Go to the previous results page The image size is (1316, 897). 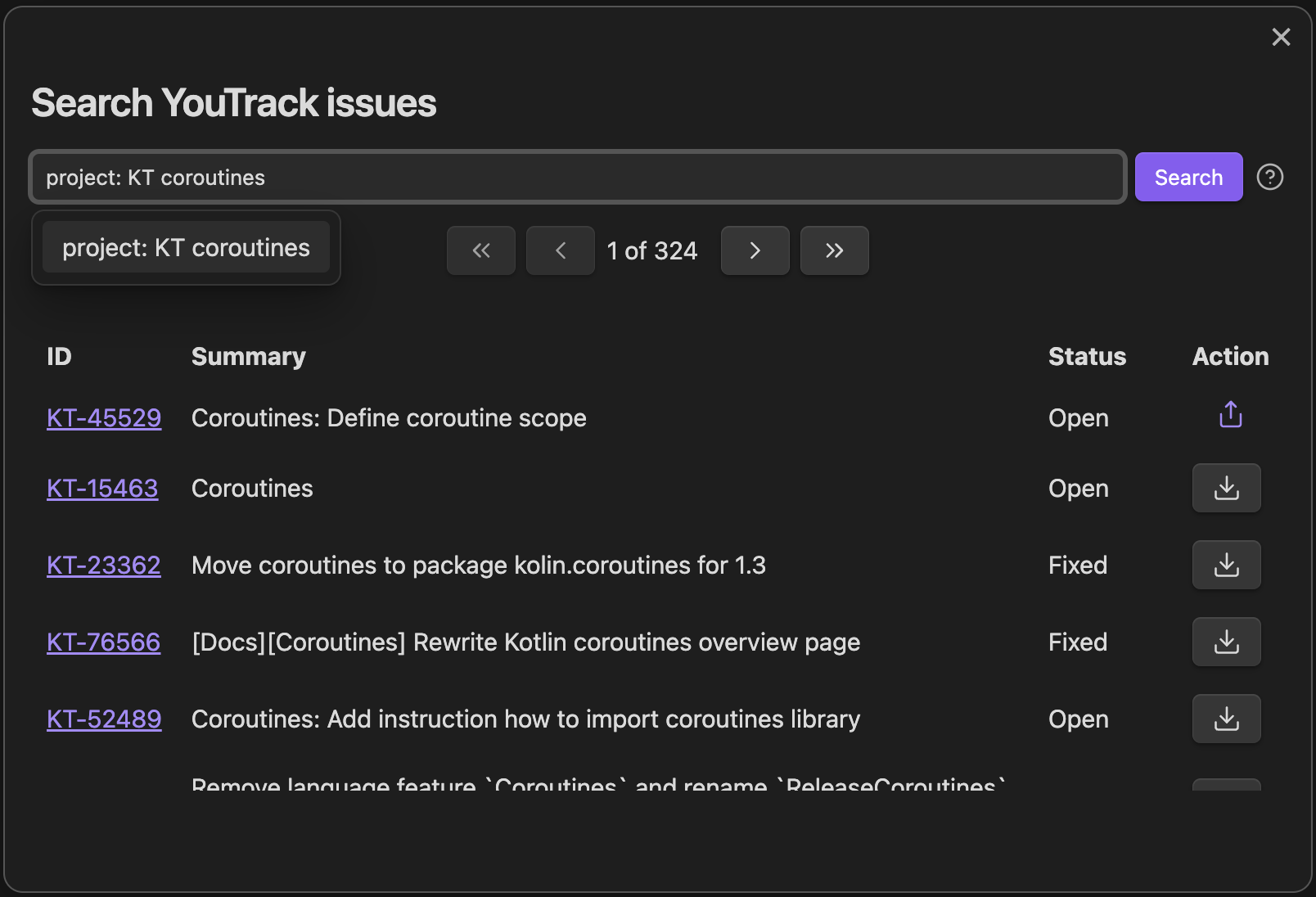click(561, 250)
